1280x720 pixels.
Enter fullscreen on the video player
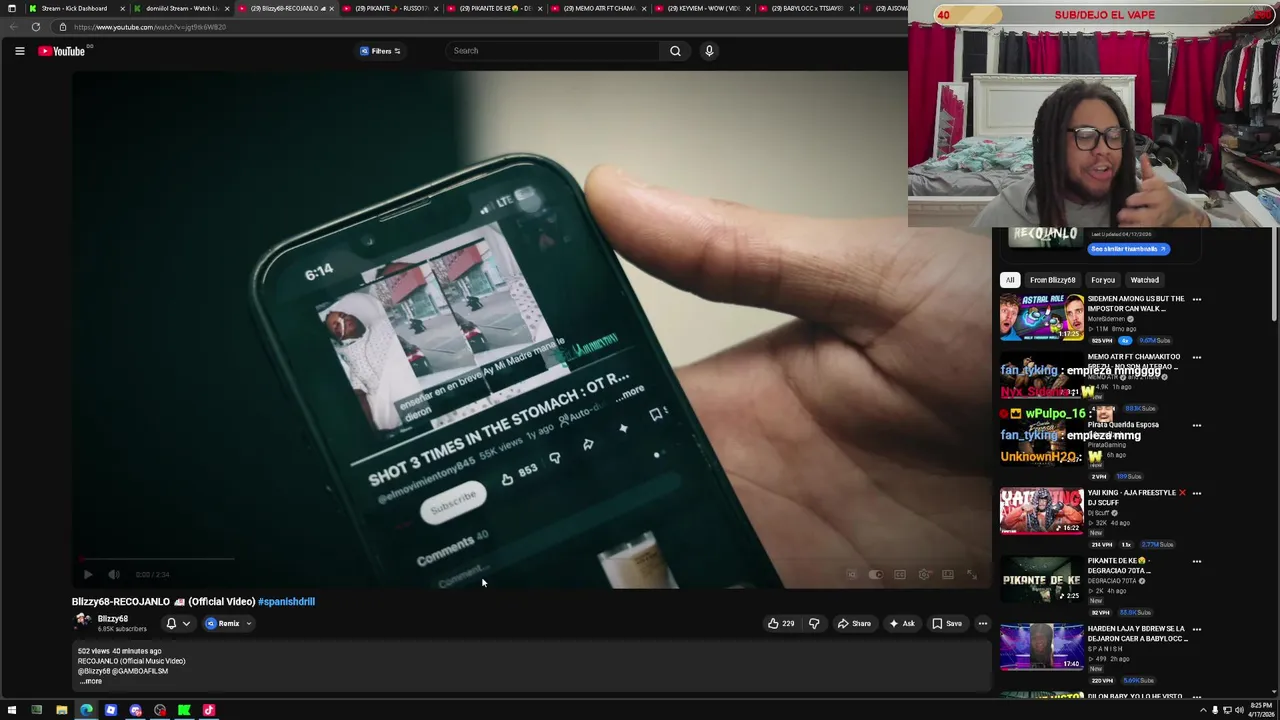972,574
